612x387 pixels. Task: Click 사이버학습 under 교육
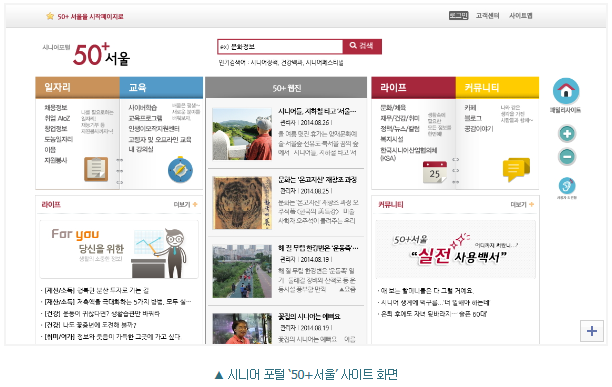point(143,107)
